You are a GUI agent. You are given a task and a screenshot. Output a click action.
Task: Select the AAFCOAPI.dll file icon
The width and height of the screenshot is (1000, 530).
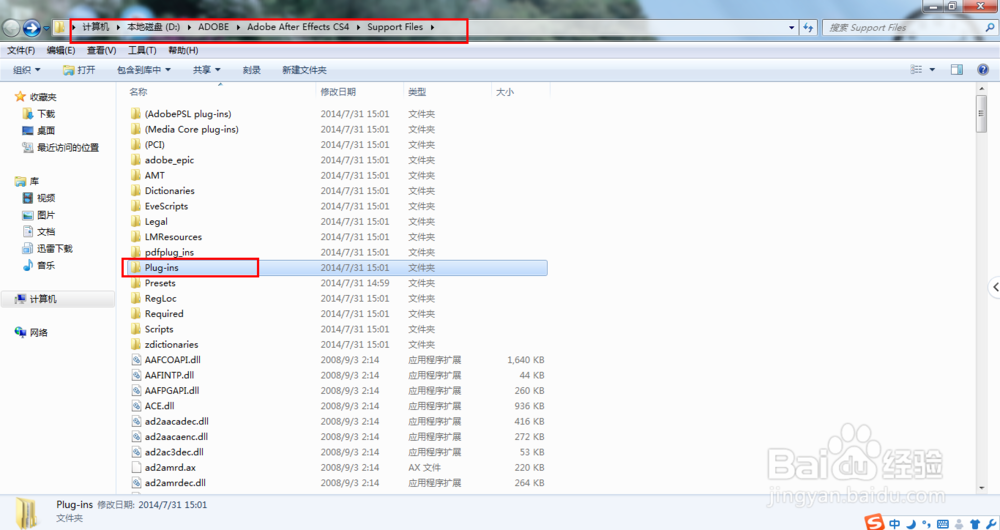click(x=136, y=360)
